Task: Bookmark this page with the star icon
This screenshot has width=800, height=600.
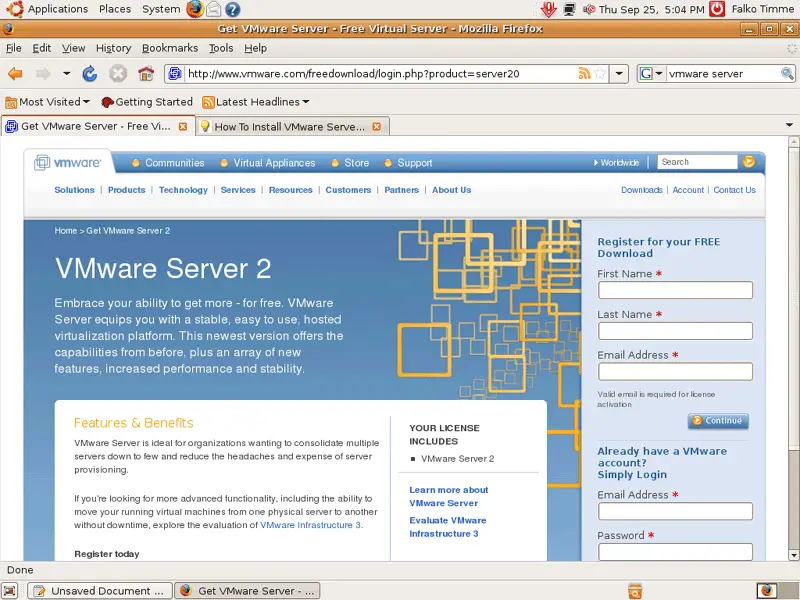Action: (600, 73)
